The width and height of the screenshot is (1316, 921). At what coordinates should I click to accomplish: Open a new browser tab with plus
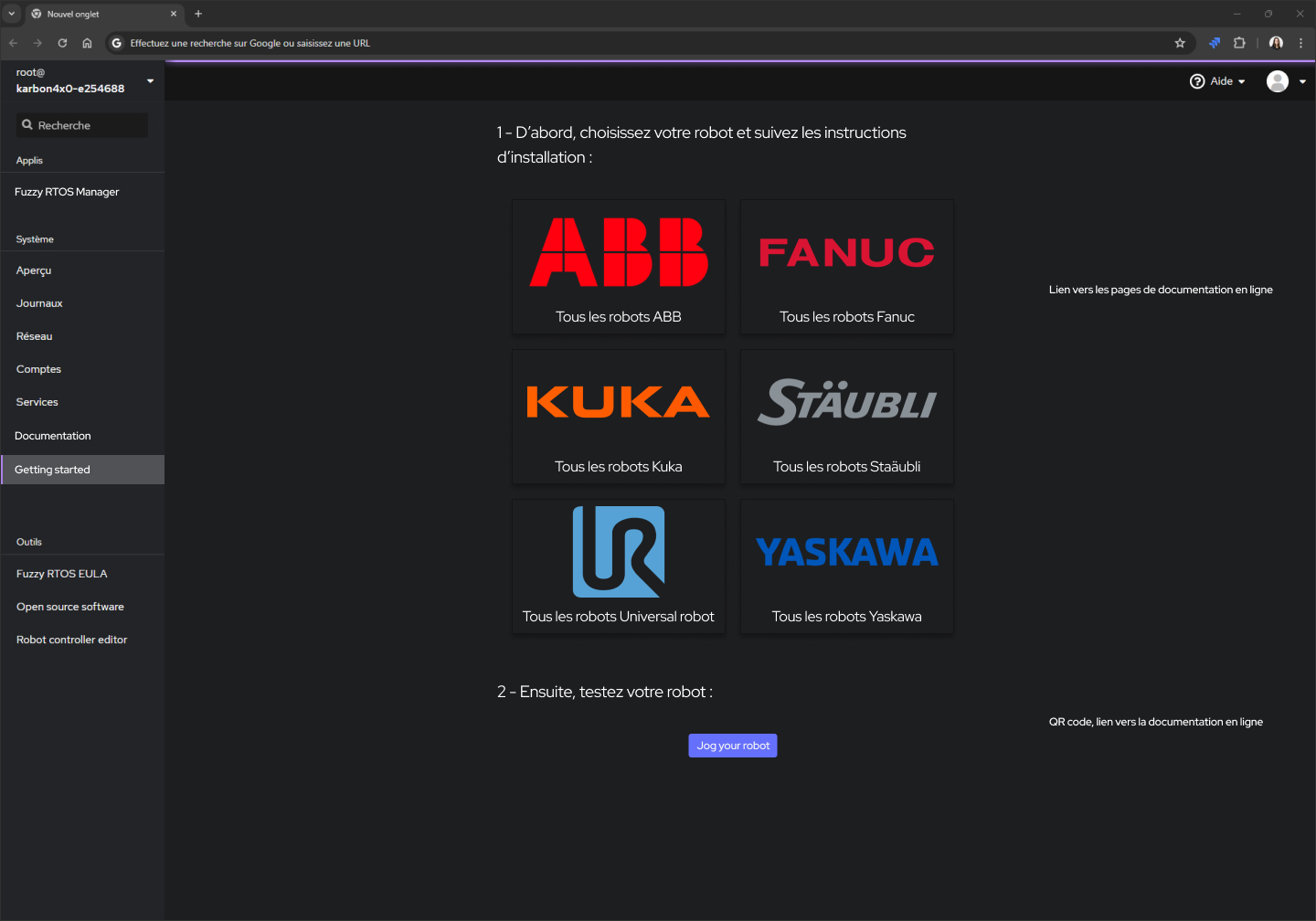198,14
